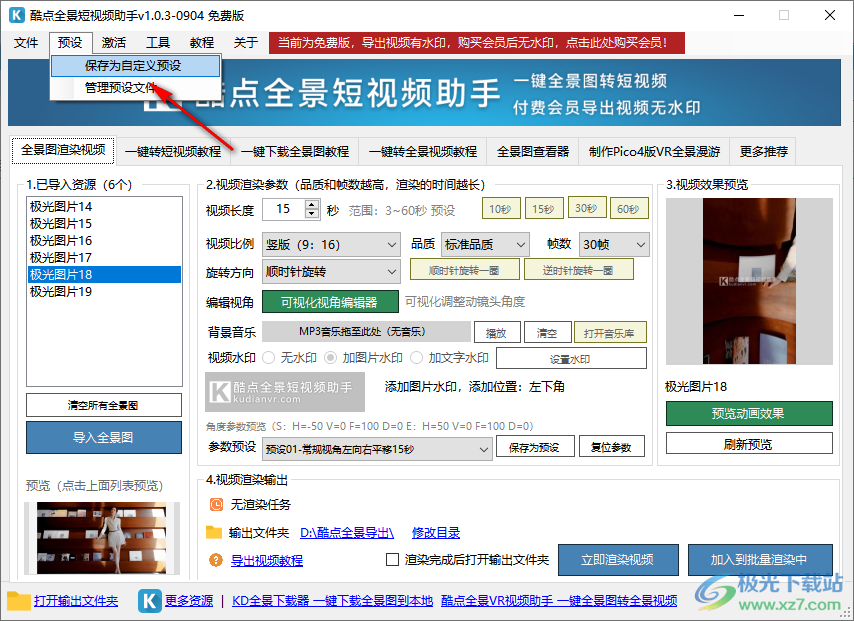Click the orange clock icon beside 无渲染任务
This screenshot has width=854, height=621.
(x=215, y=505)
